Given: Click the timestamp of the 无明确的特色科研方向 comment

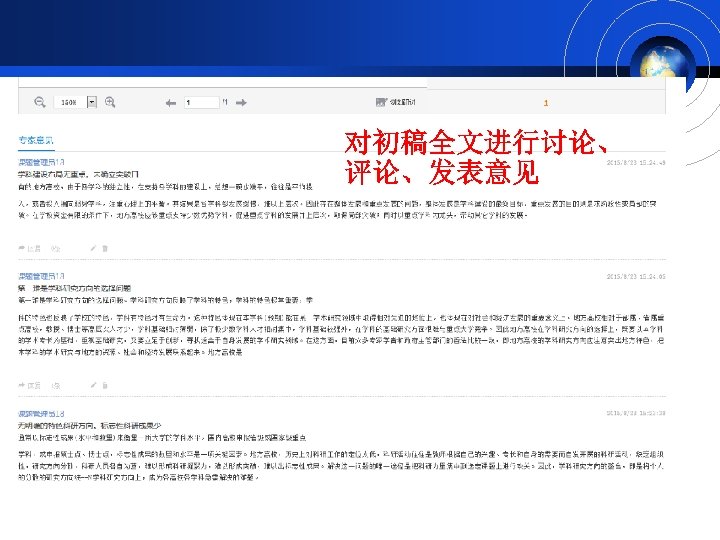Looking at the screenshot, I should tap(636, 413).
